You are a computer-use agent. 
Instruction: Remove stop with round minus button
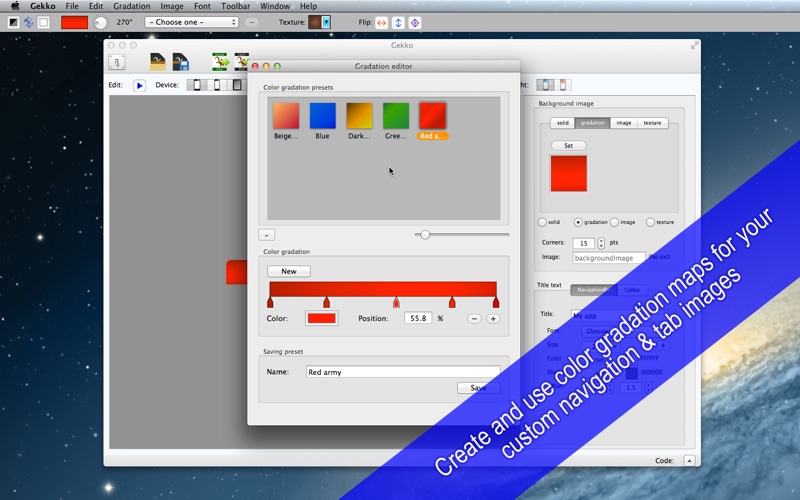click(x=474, y=319)
